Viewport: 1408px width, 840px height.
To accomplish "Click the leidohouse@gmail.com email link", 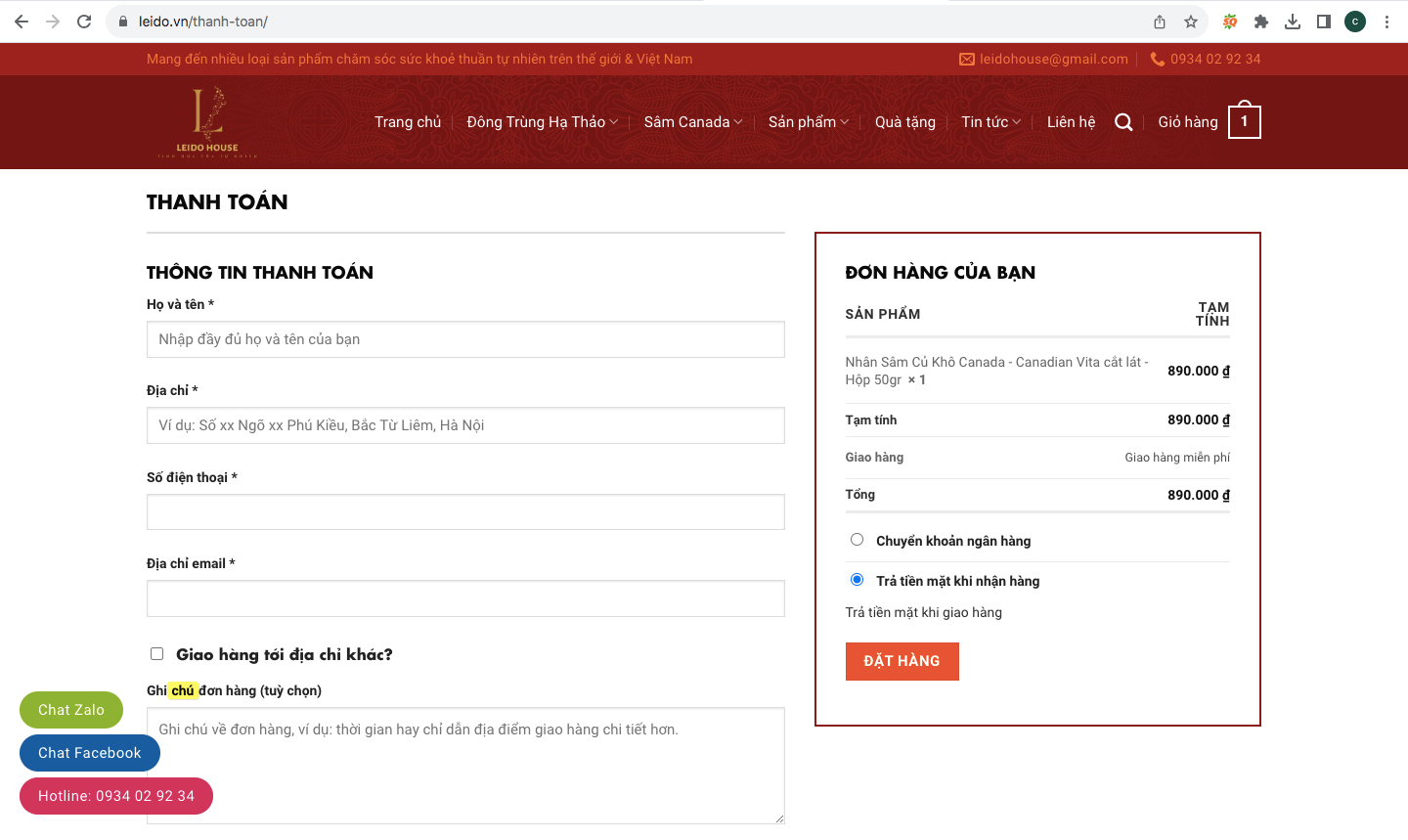I will (x=1054, y=59).
